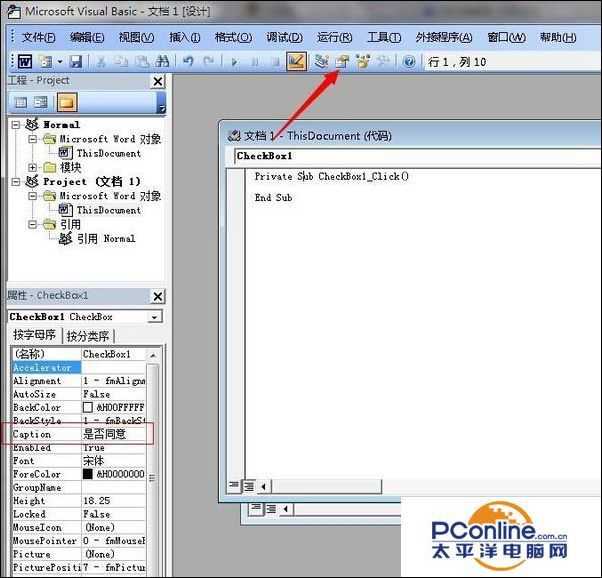Screen dimensions: 602x578
Task: Toggle Folders view in Project panel
Action: pos(66,102)
